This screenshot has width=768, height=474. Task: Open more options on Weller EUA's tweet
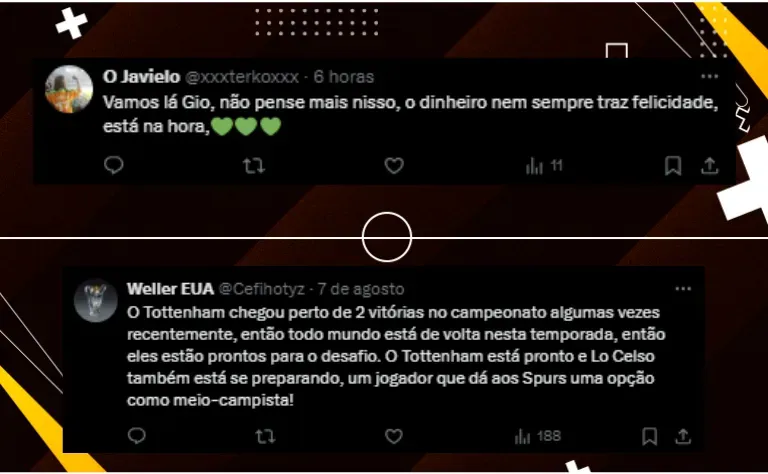click(683, 289)
